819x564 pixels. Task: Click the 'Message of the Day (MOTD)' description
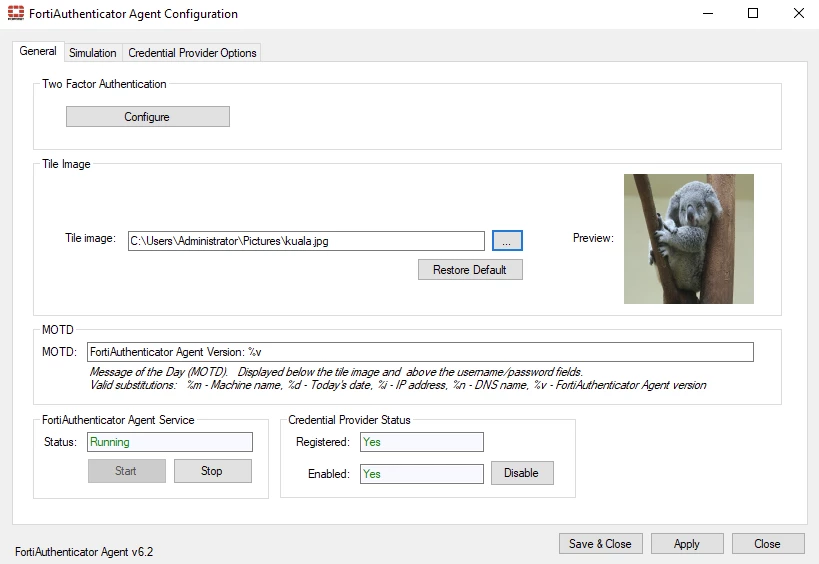click(336, 372)
